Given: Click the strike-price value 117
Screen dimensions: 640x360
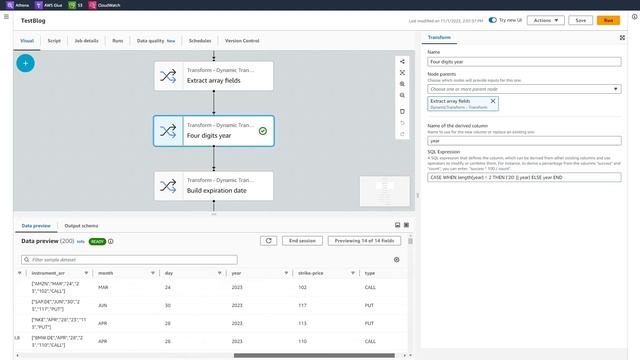Looking at the screenshot, I should click(302, 305).
